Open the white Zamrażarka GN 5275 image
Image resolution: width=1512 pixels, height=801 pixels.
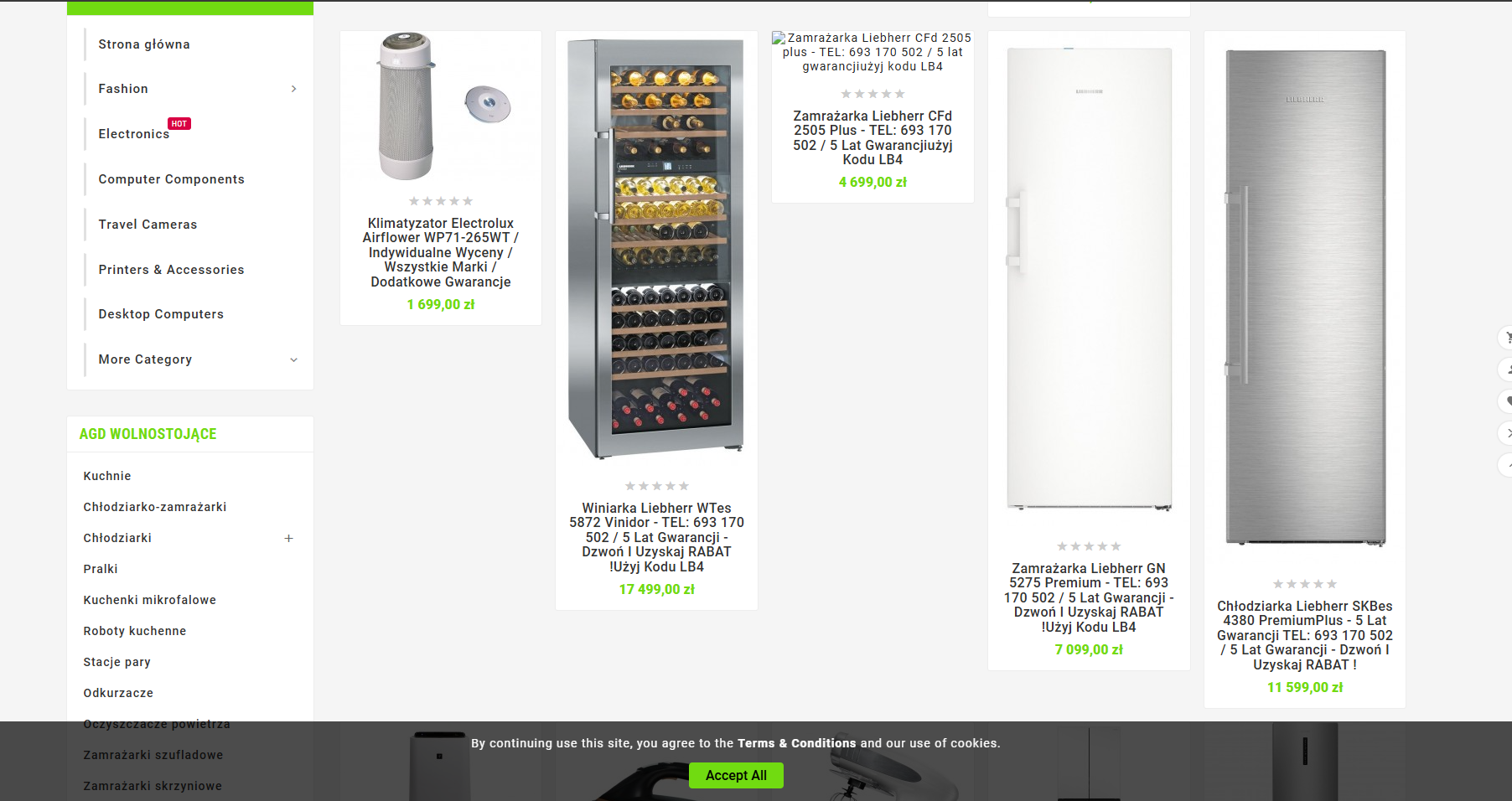coord(1089,279)
